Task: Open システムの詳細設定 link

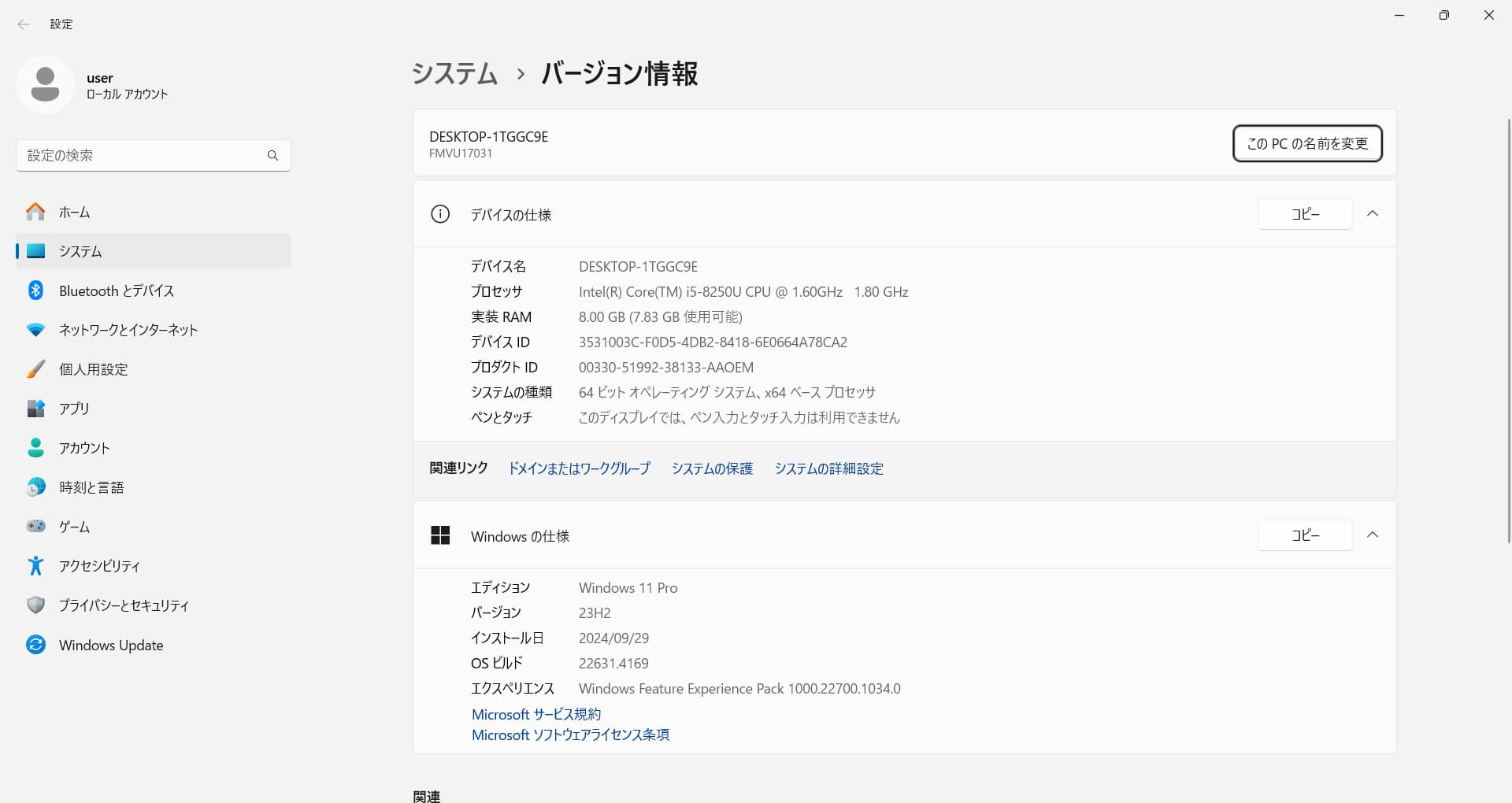Action: 829,468
